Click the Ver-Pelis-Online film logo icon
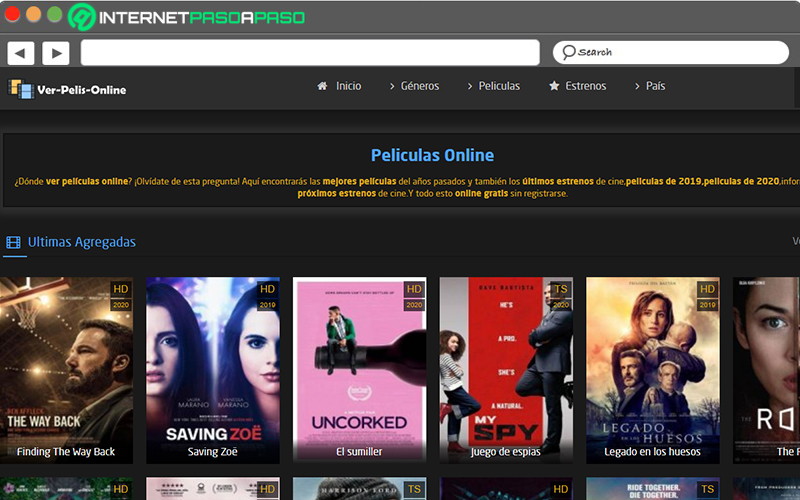The height and width of the screenshot is (500, 800). point(21,89)
